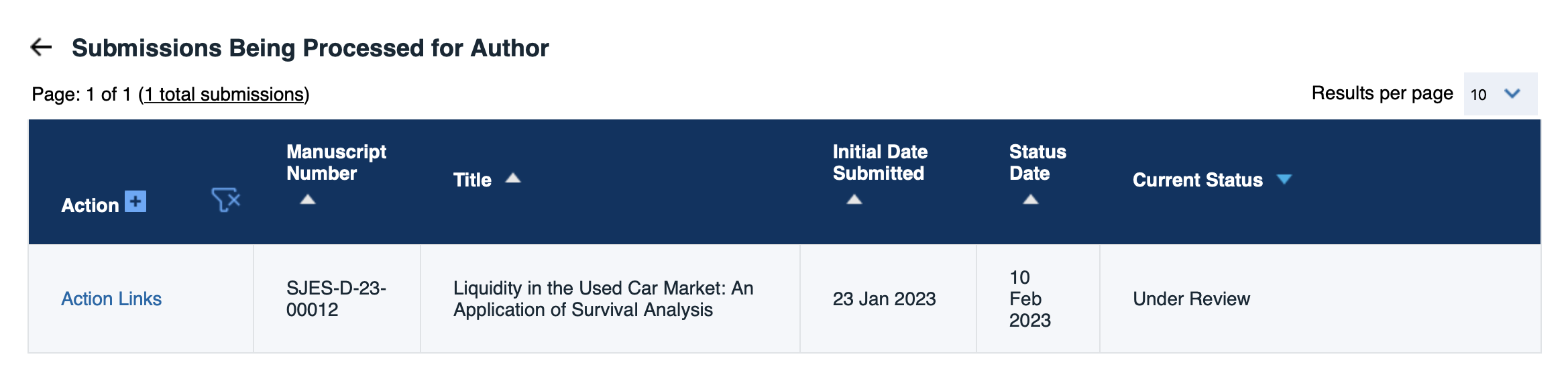Click sort arrow under Status Date
Screen dimensions: 1568x373
pyautogui.click(x=1031, y=199)
